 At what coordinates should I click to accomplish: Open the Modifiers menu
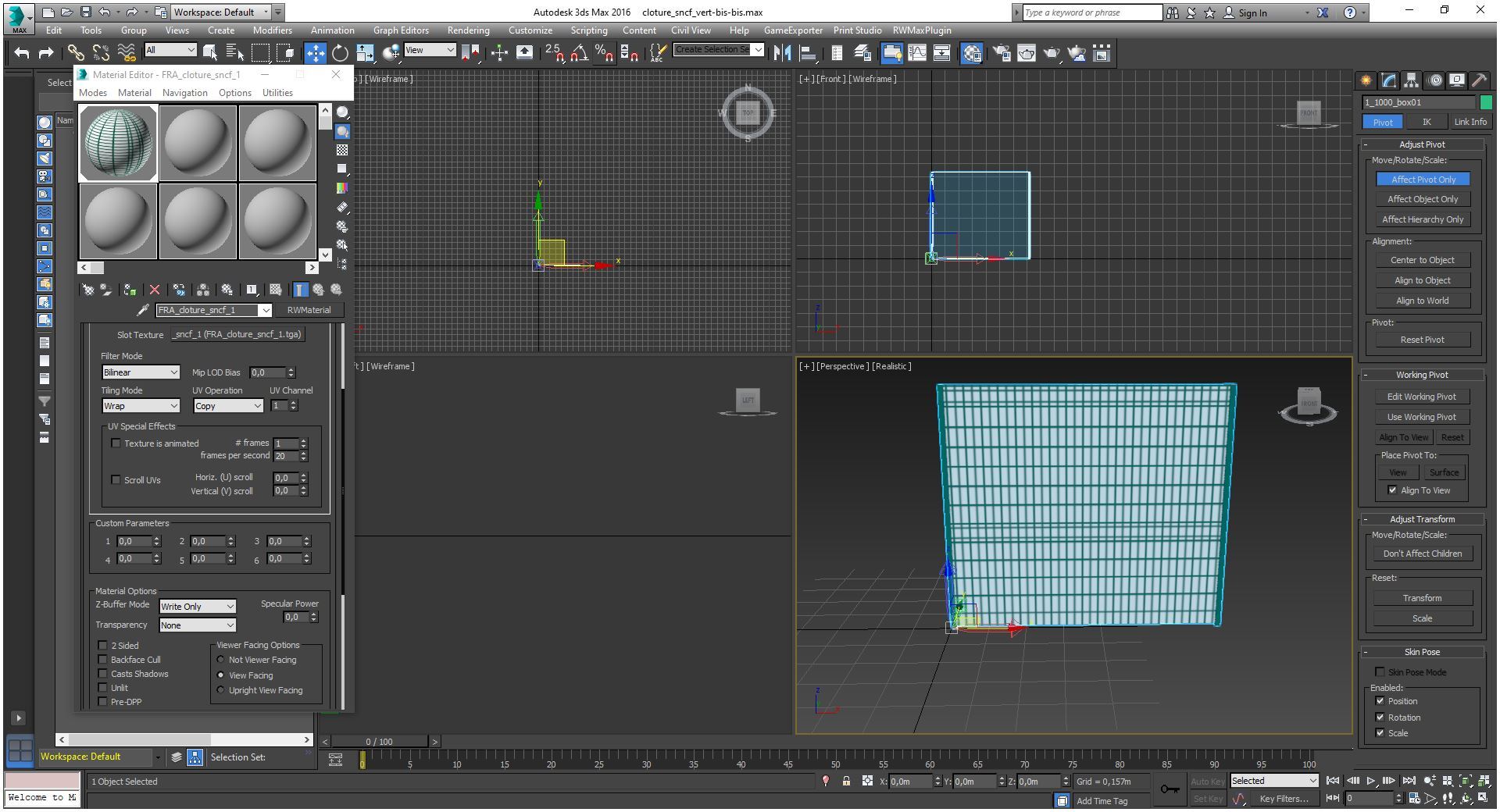click(x=272, y=30)
